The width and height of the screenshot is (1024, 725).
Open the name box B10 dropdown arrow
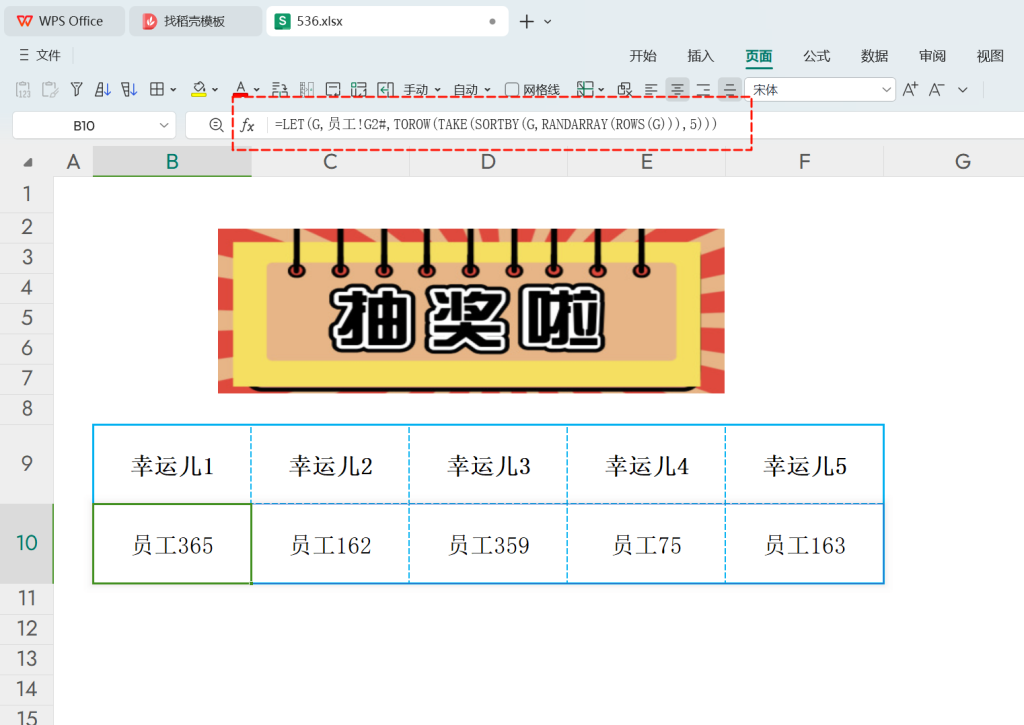pos(164,125)
